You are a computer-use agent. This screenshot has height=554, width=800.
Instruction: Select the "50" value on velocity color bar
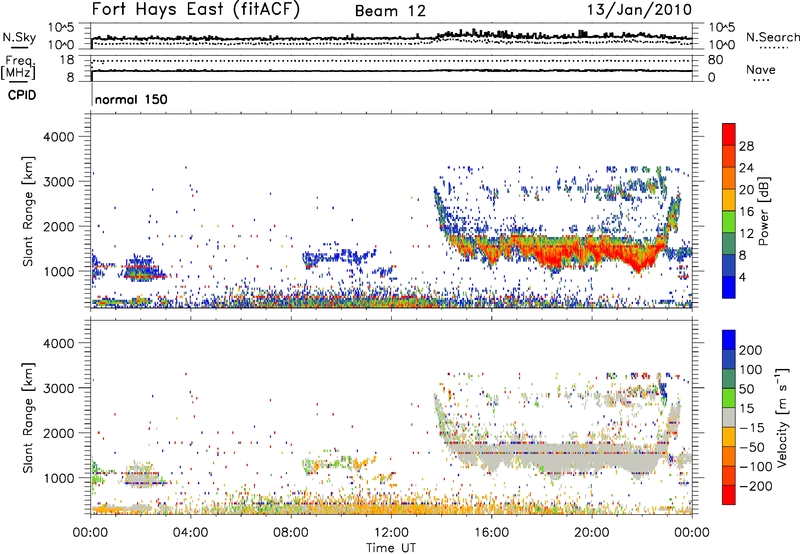click(x=746, y=389)
